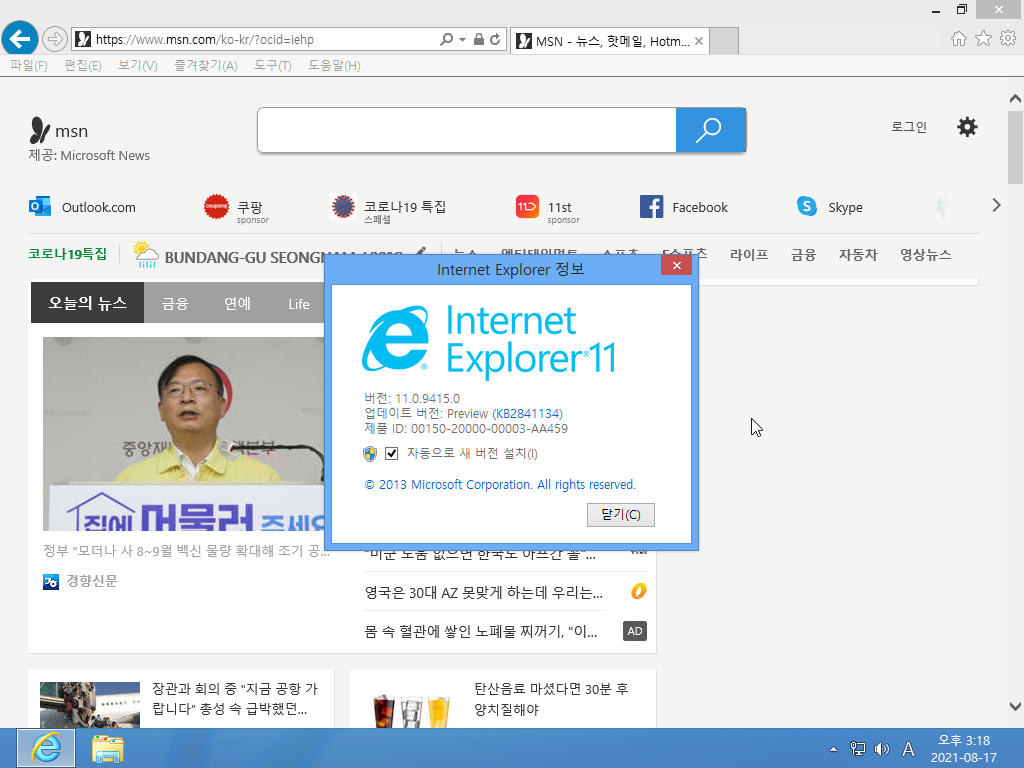This screenshot has height=768, width=1024.
Task: Click the weather icon next to BUNDANG-GU
Action: pyautogui.click(x=146, y=255)
